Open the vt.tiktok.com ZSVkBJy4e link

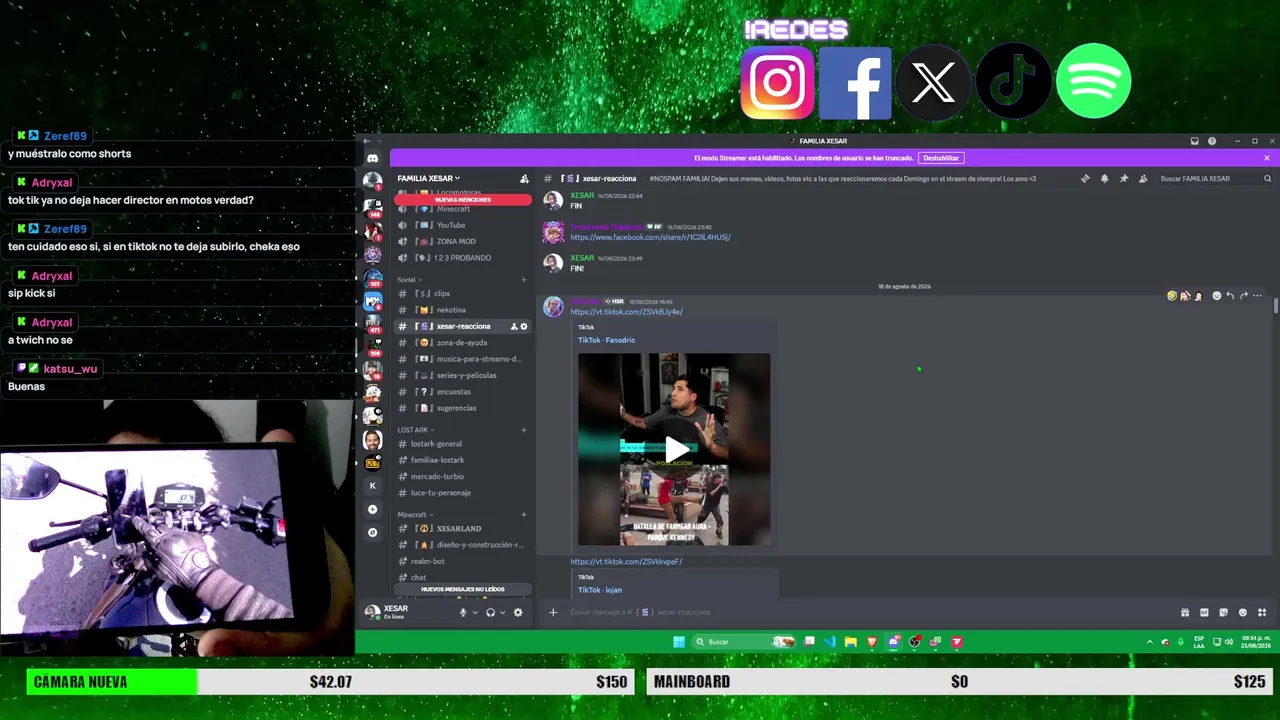click(626, 312)
